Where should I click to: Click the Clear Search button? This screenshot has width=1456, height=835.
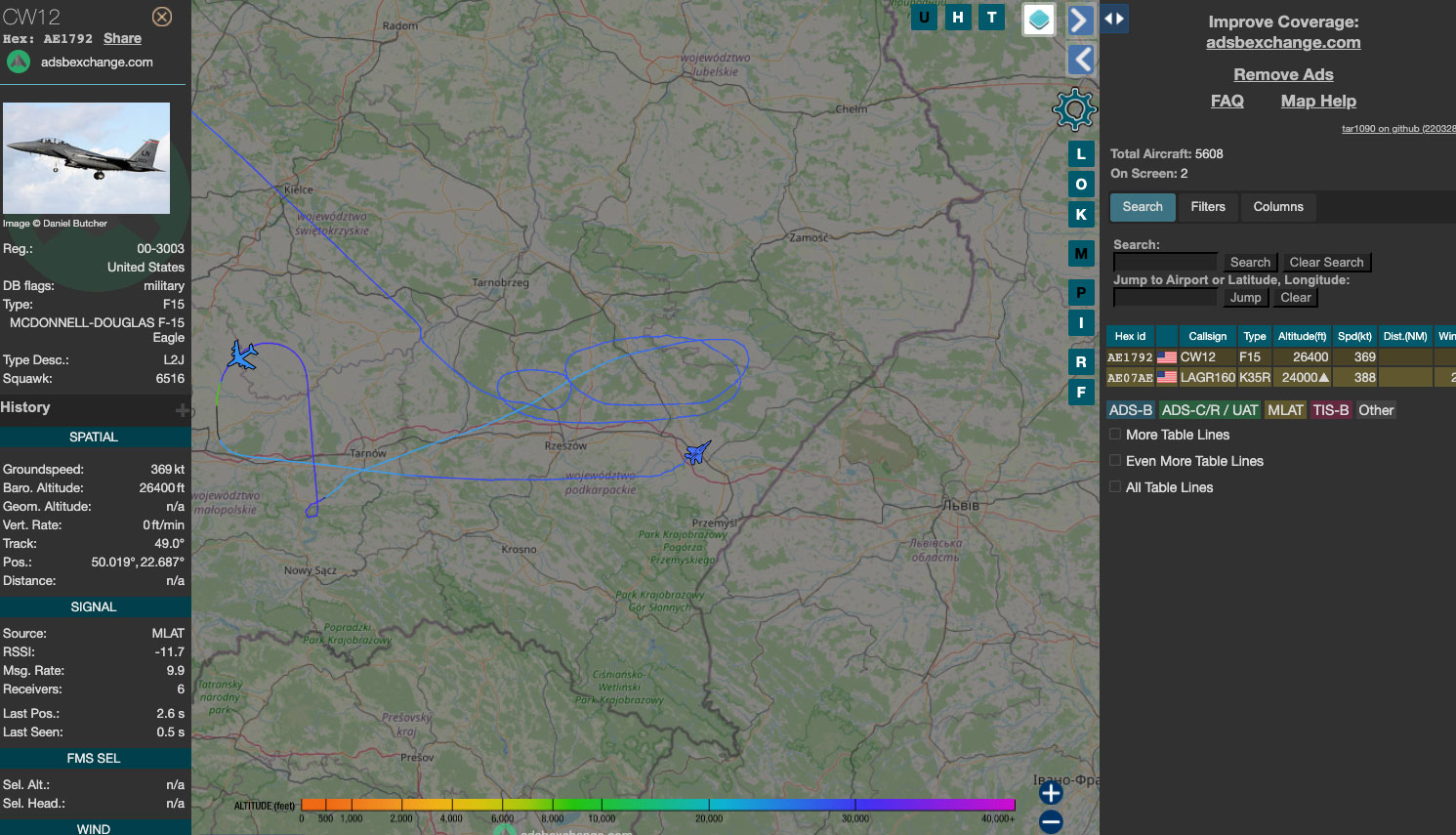pos(1326,262)
